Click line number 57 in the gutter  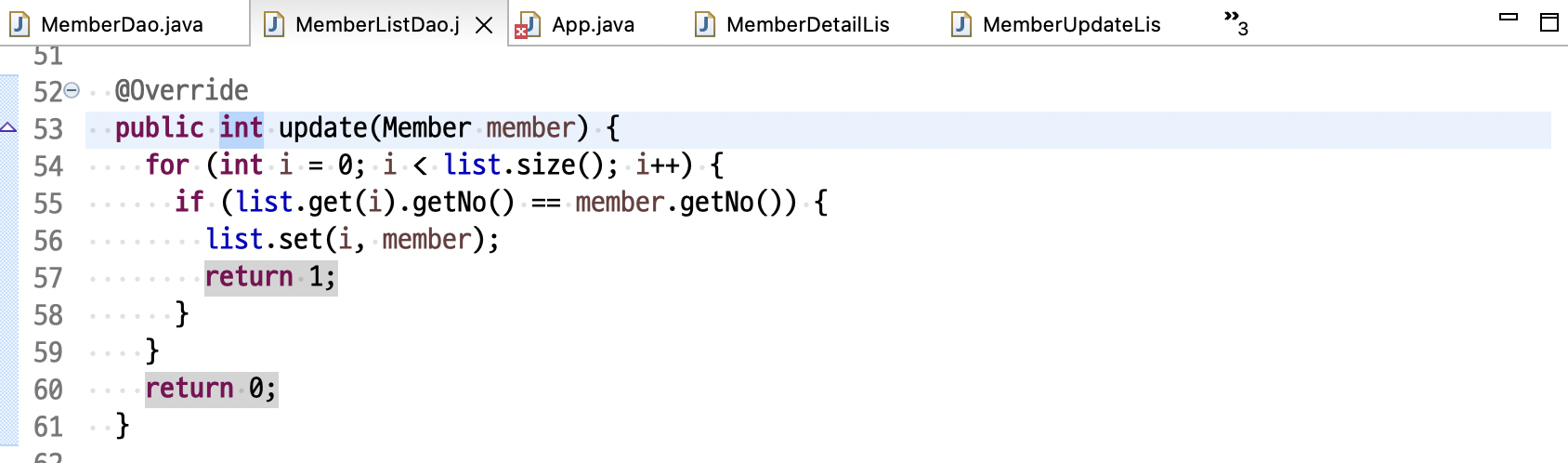pos(48,278)
